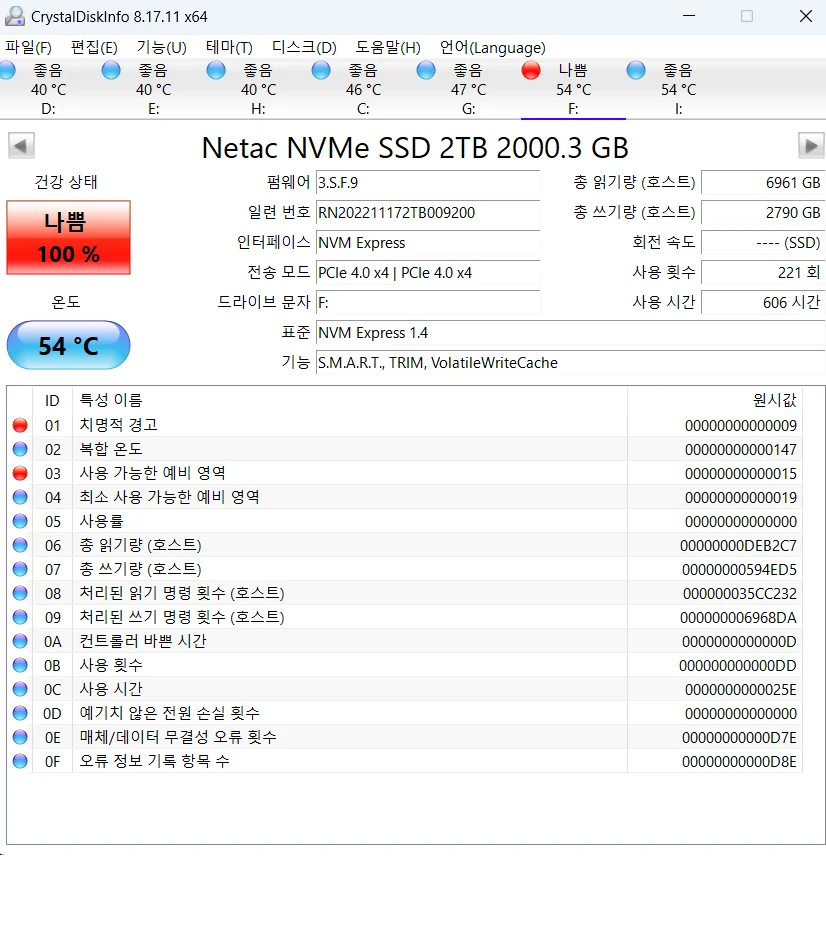Select the 오류 정보 기록 항목 수 attribute name
Viewport: 826px width, 933px height.
154,761
